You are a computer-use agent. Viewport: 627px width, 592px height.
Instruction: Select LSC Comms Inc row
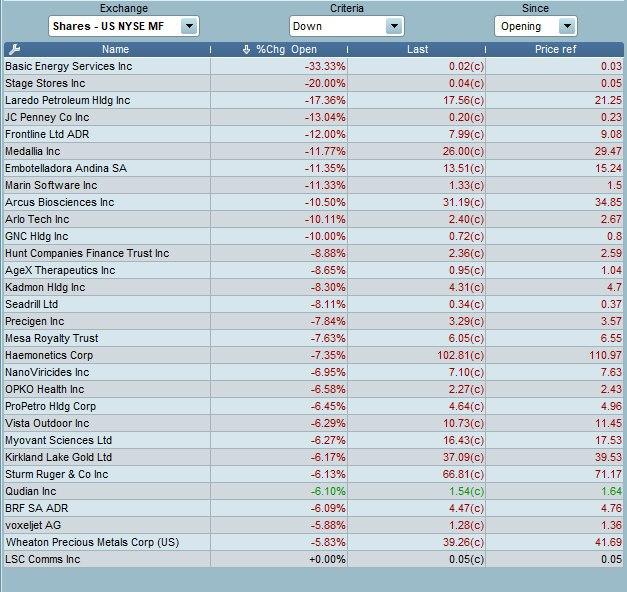click(314, 559)
